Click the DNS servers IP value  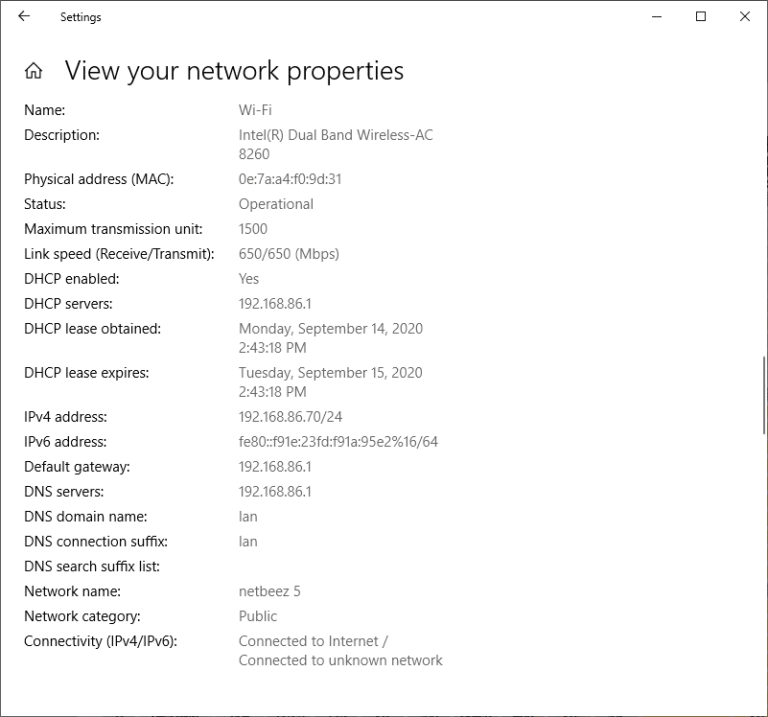[x=275, y=492]
